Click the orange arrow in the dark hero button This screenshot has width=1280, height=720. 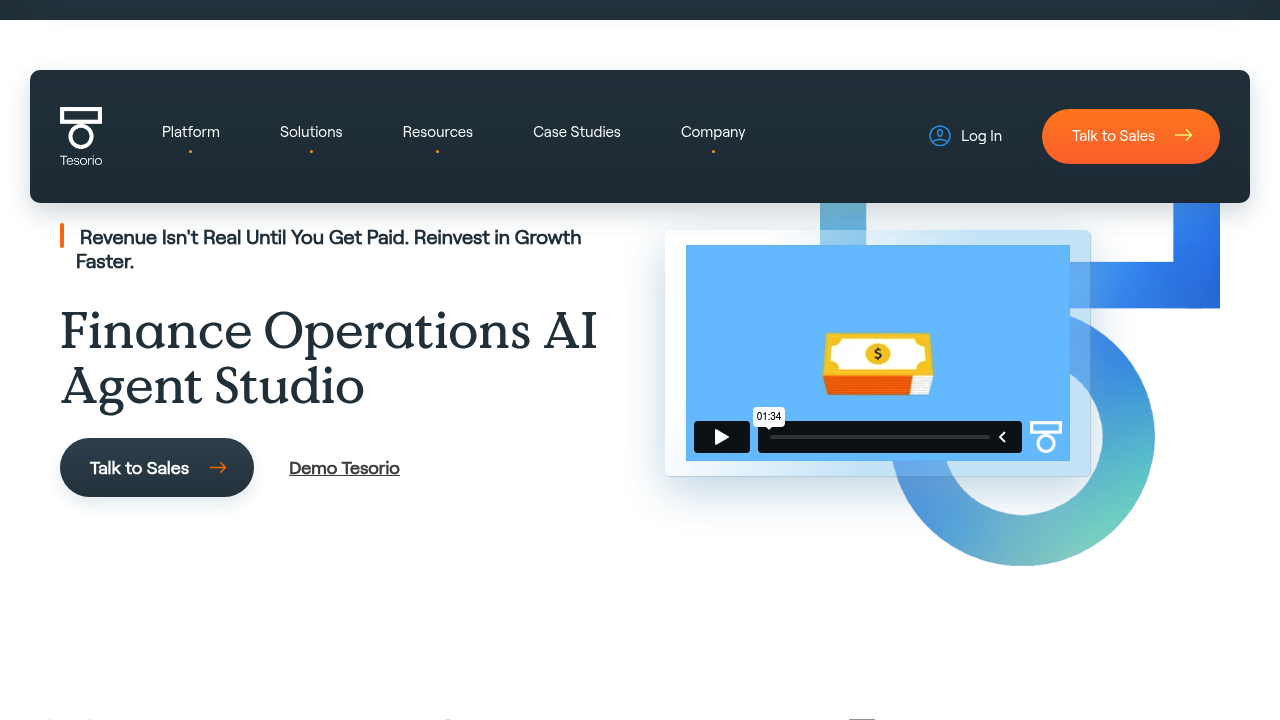[x=218, y=468]
